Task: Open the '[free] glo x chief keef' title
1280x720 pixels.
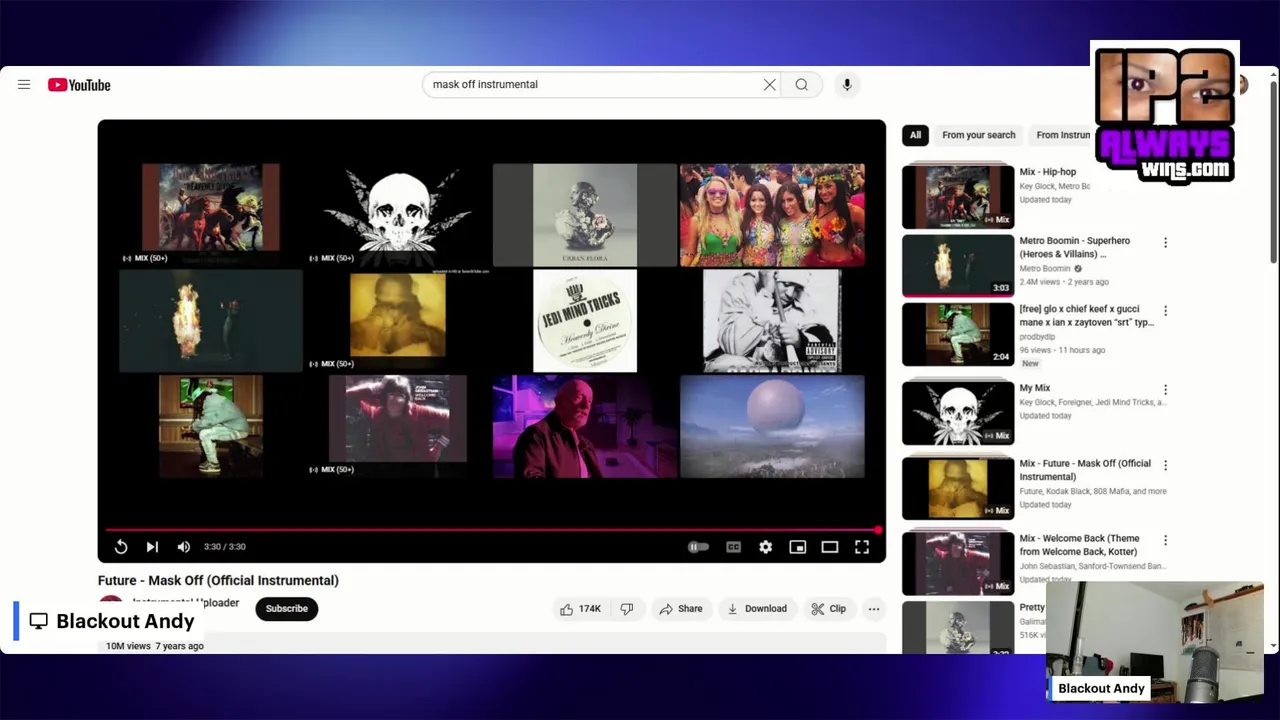Action: (1086, 316)
